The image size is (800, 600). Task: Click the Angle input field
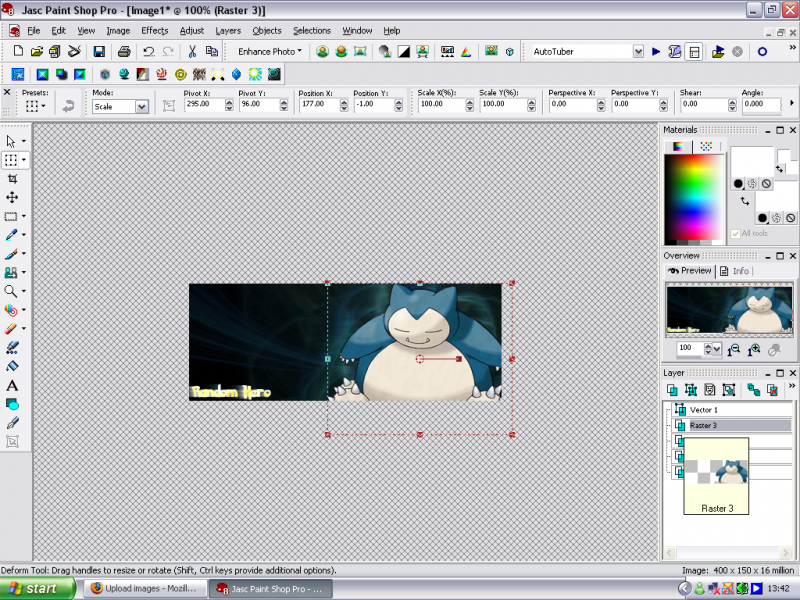761,104
